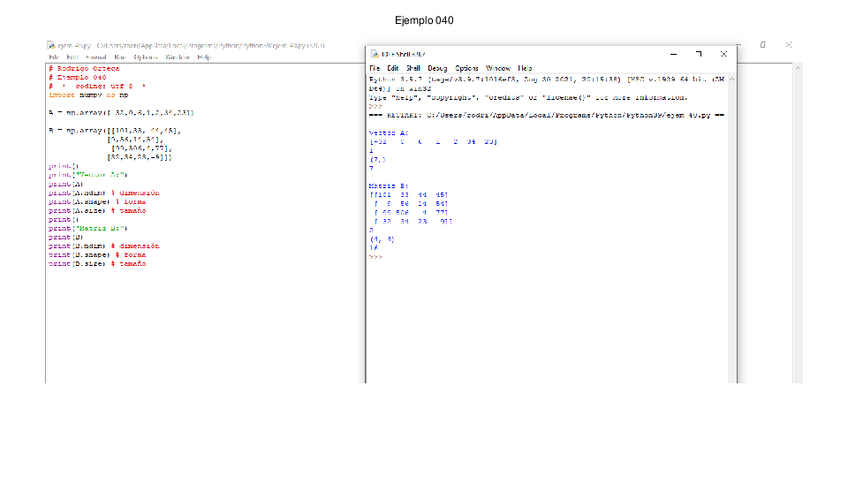Open the Help menu in the IDLE Shell window
Viewport: 848px width, 477px height.
pos(525,68)
